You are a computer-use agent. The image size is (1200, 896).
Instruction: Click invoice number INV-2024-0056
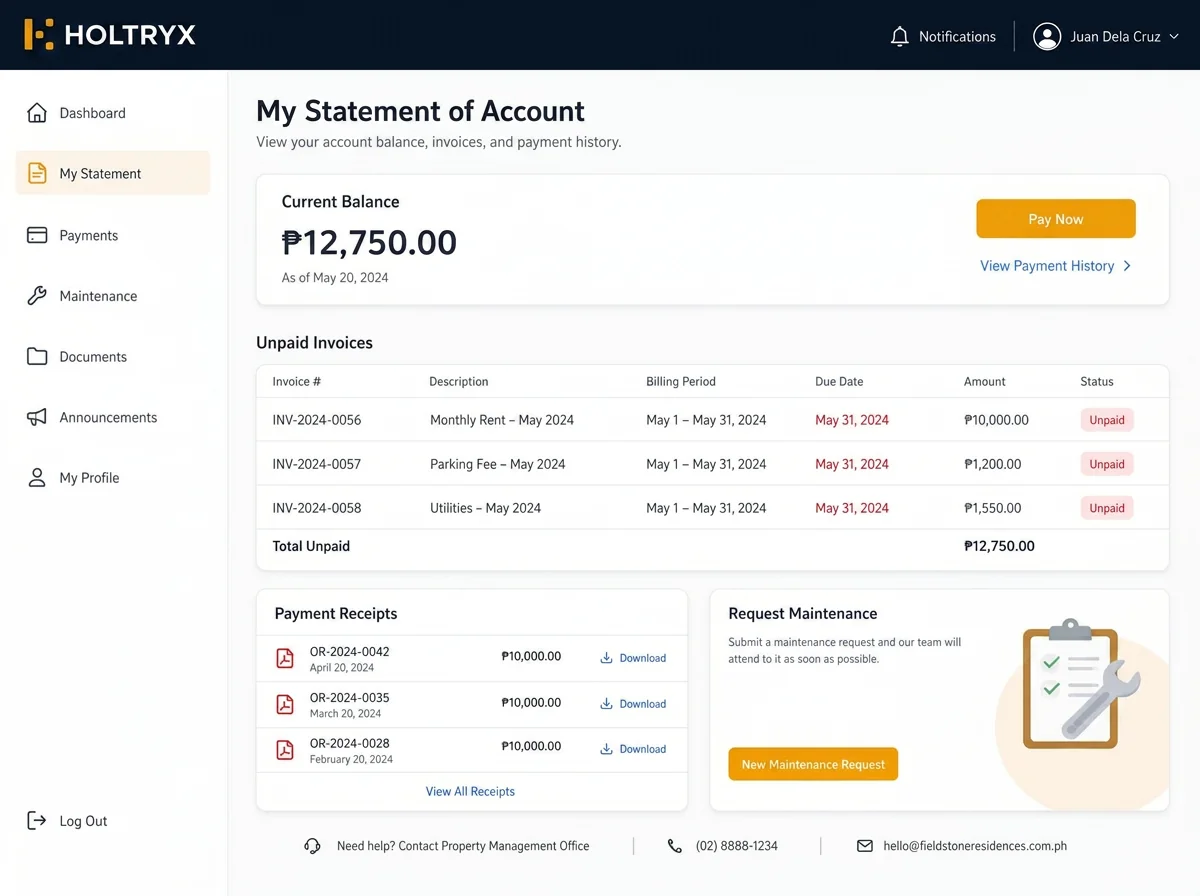point(317,420)
